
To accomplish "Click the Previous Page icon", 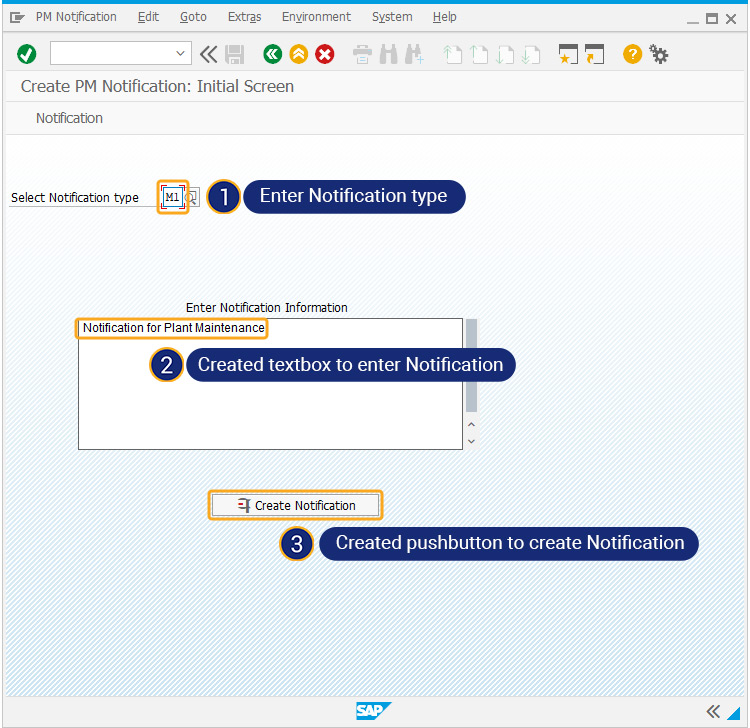I will click(478, 55).
